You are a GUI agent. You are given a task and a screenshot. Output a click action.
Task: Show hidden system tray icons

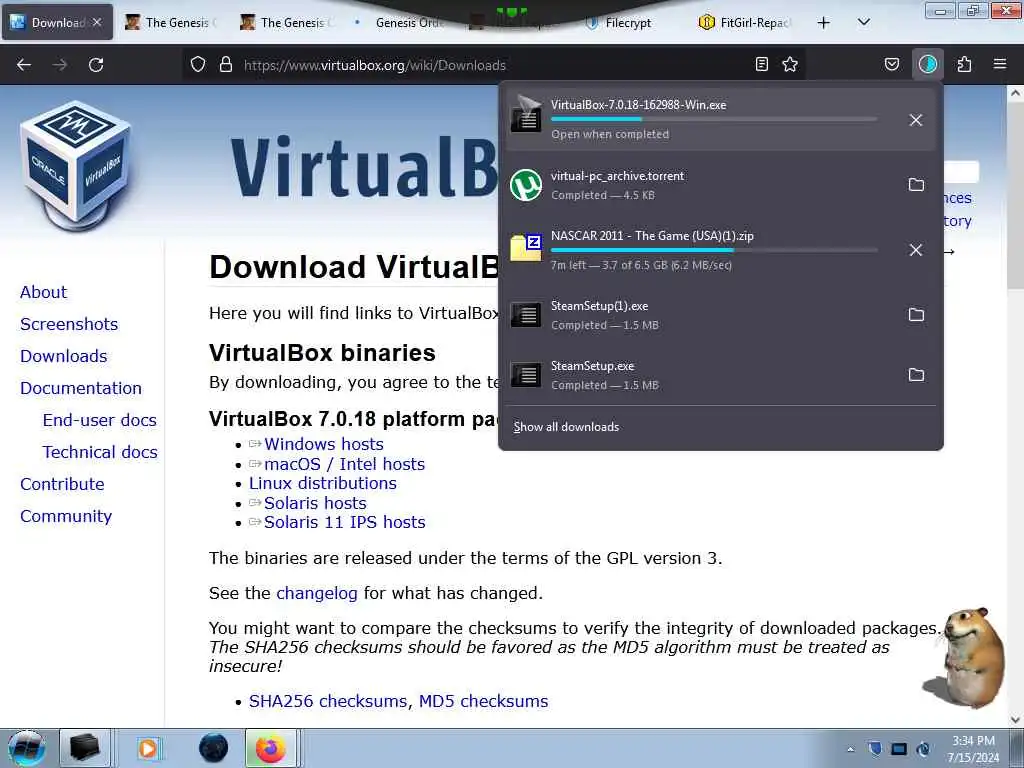click(x=850, y=749)
